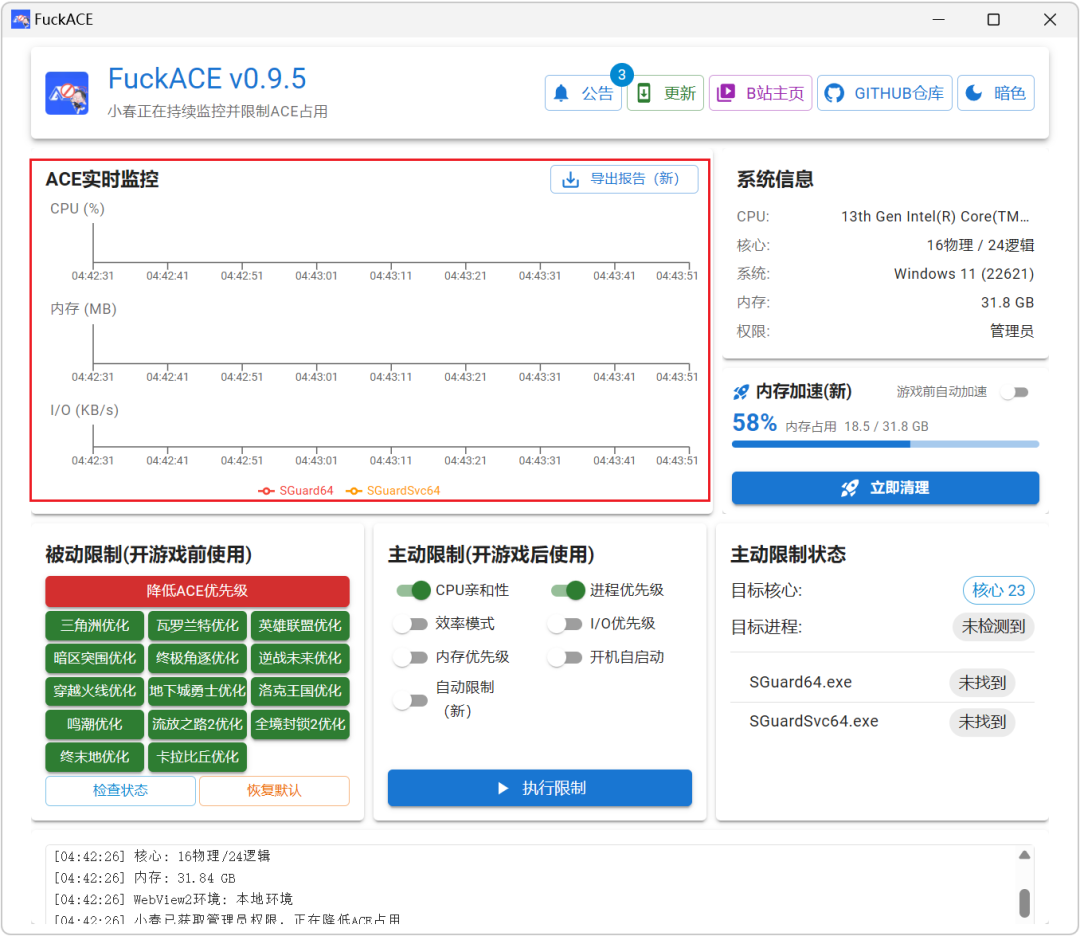Apply 逆战未来优化
Viewport: 1080px width, 936px height.
point(300,658)
